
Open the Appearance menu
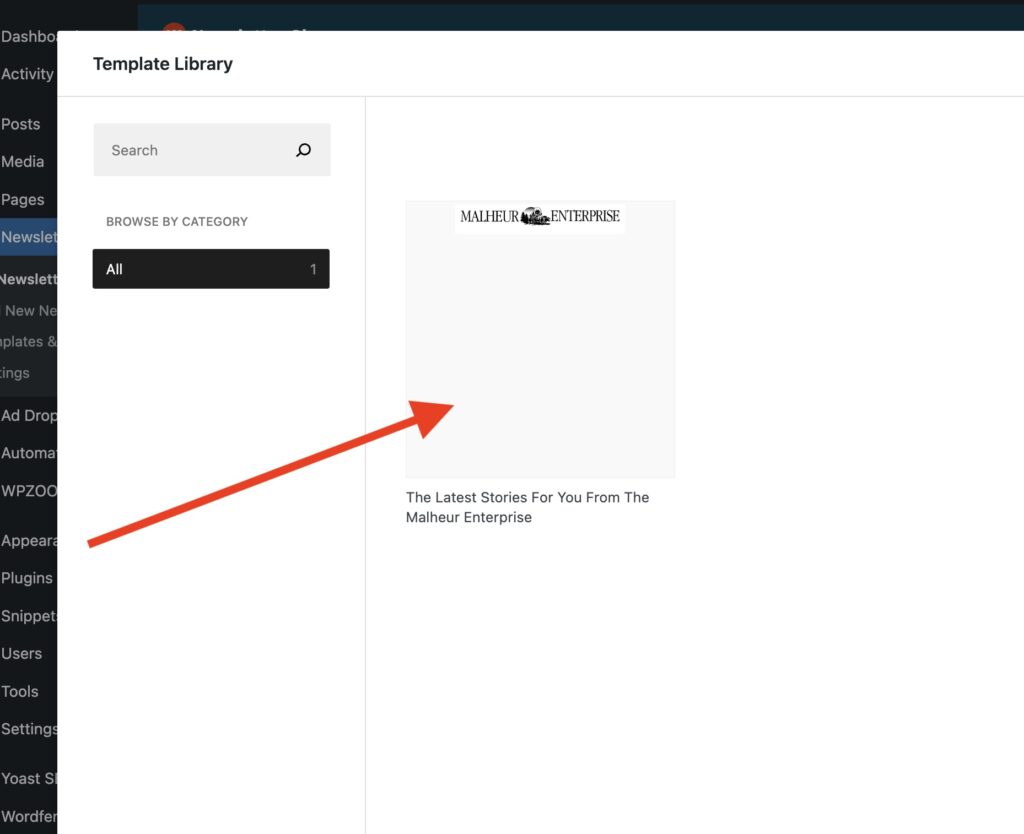pyautogui.click(x=29, y=541)
